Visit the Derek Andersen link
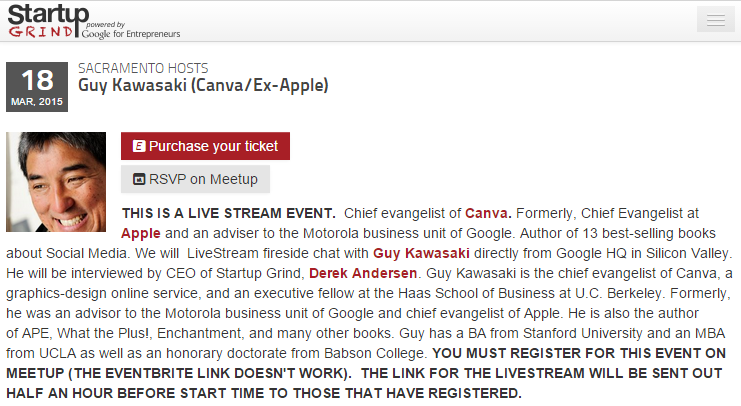741x406 pixels. click(x=355, y=272)
